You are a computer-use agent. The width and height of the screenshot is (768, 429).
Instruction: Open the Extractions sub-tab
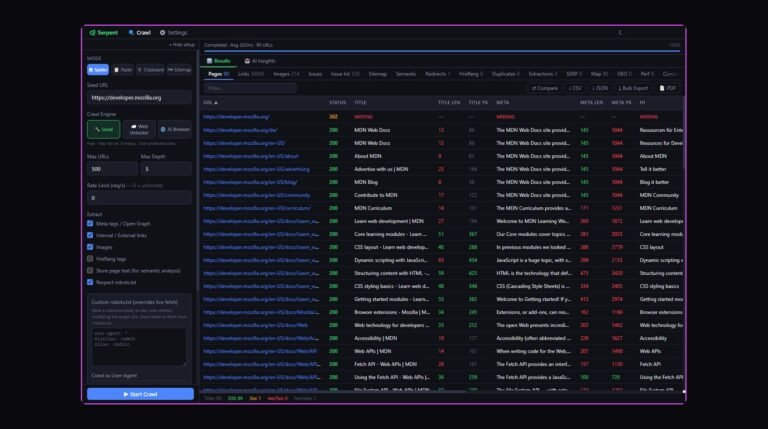point(543,74)
